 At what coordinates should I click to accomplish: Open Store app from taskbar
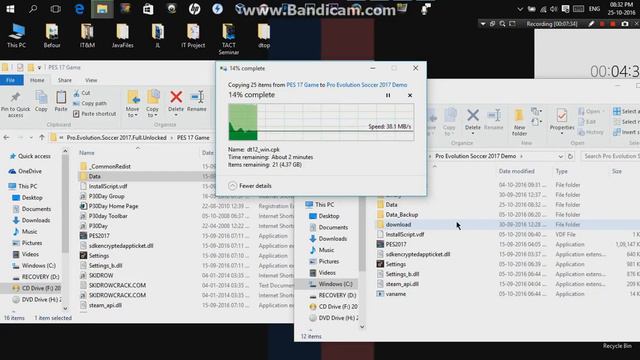pos(148,9)
